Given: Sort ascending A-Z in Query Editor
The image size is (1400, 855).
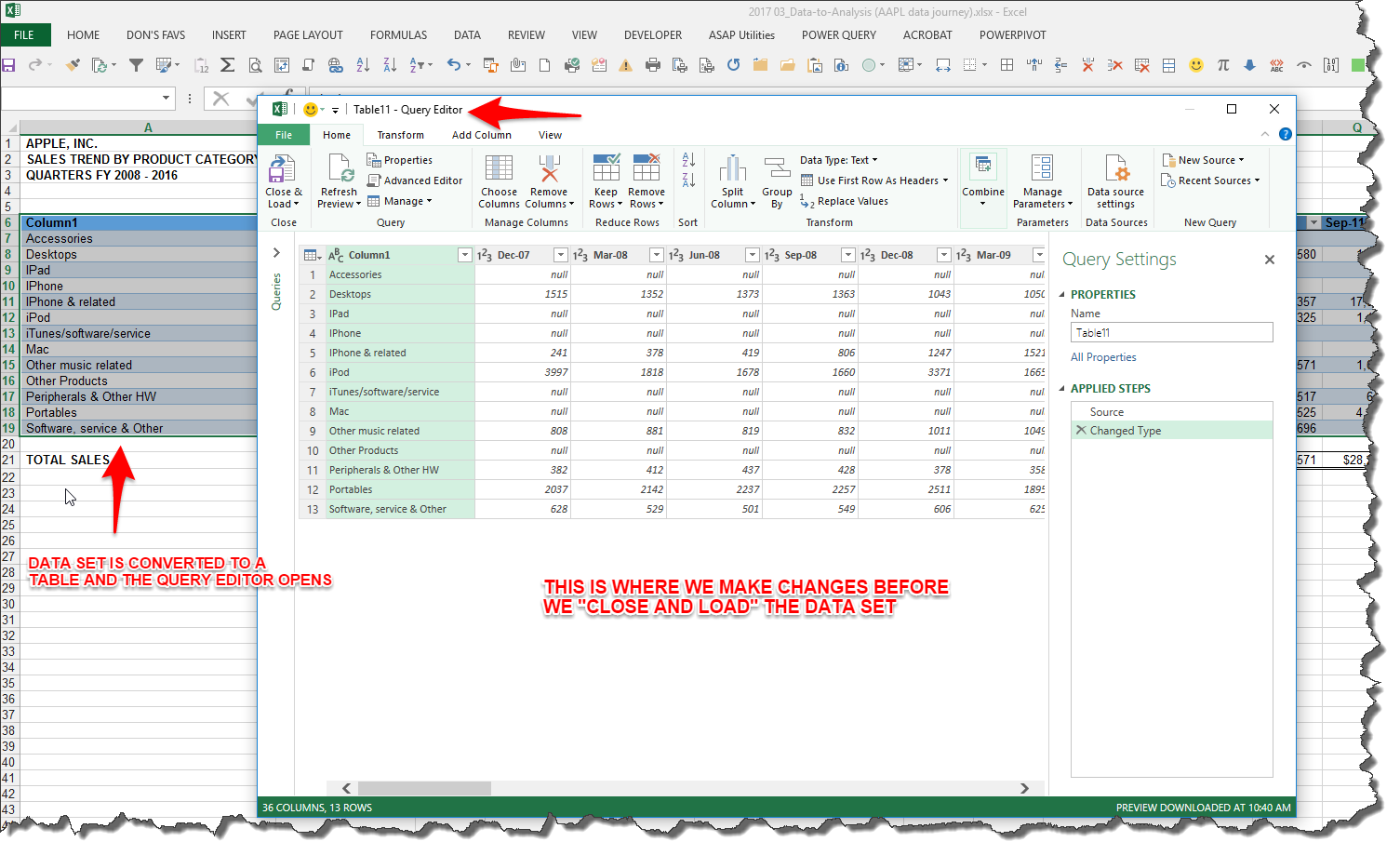Looking at the screenshot, I should [688, 160].
